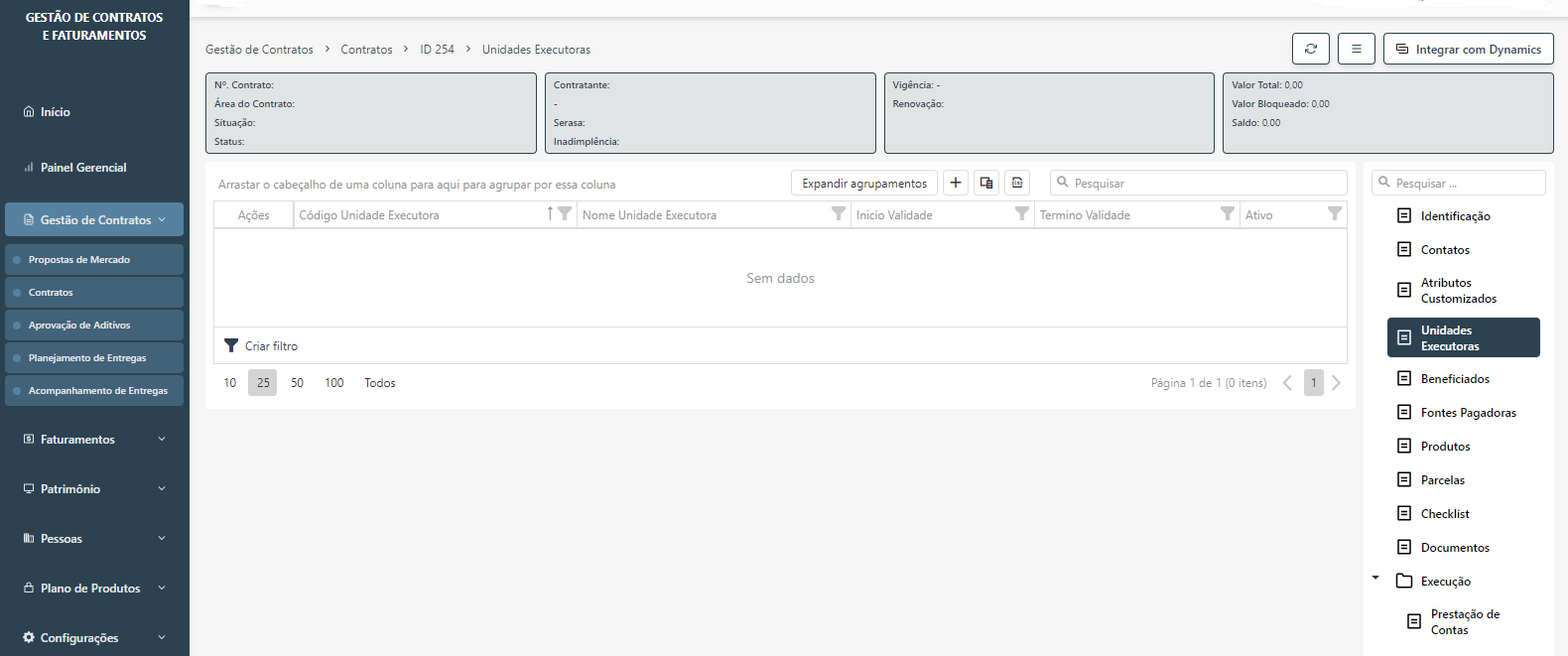
Task: Open filter on Nome Unidade Executora column
Action: 839,214
